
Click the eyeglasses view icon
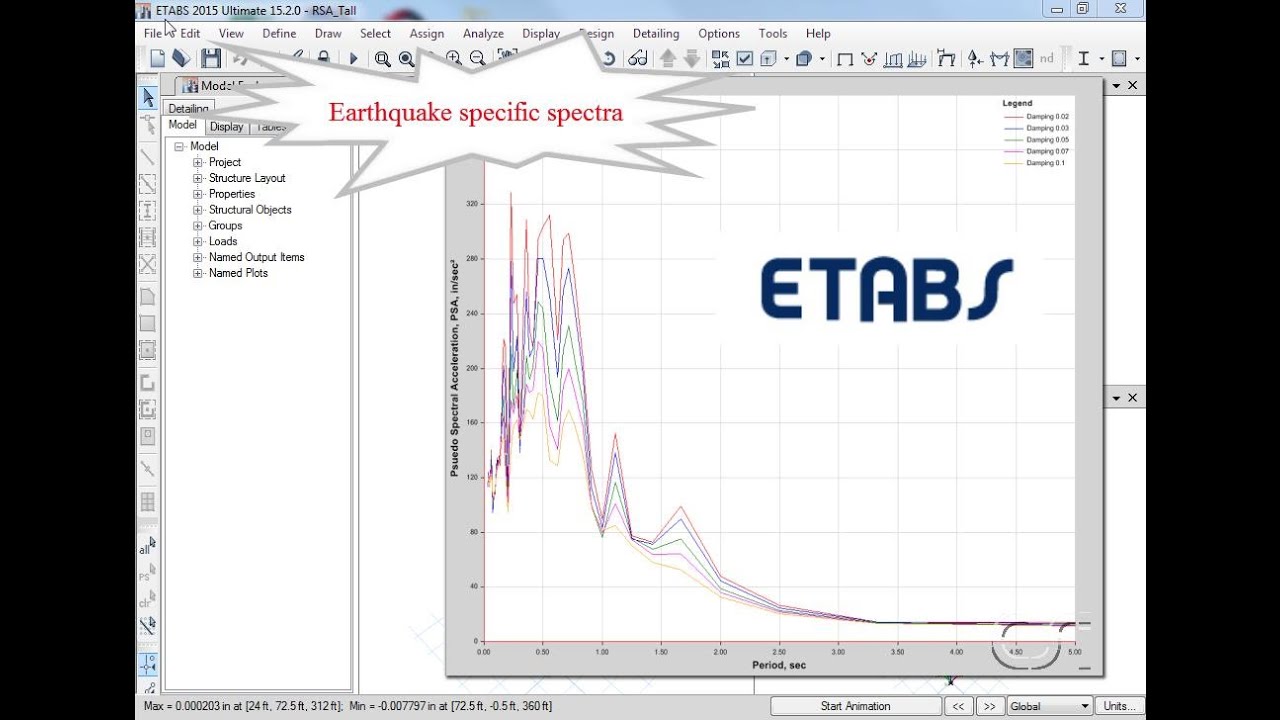(638, 59)
